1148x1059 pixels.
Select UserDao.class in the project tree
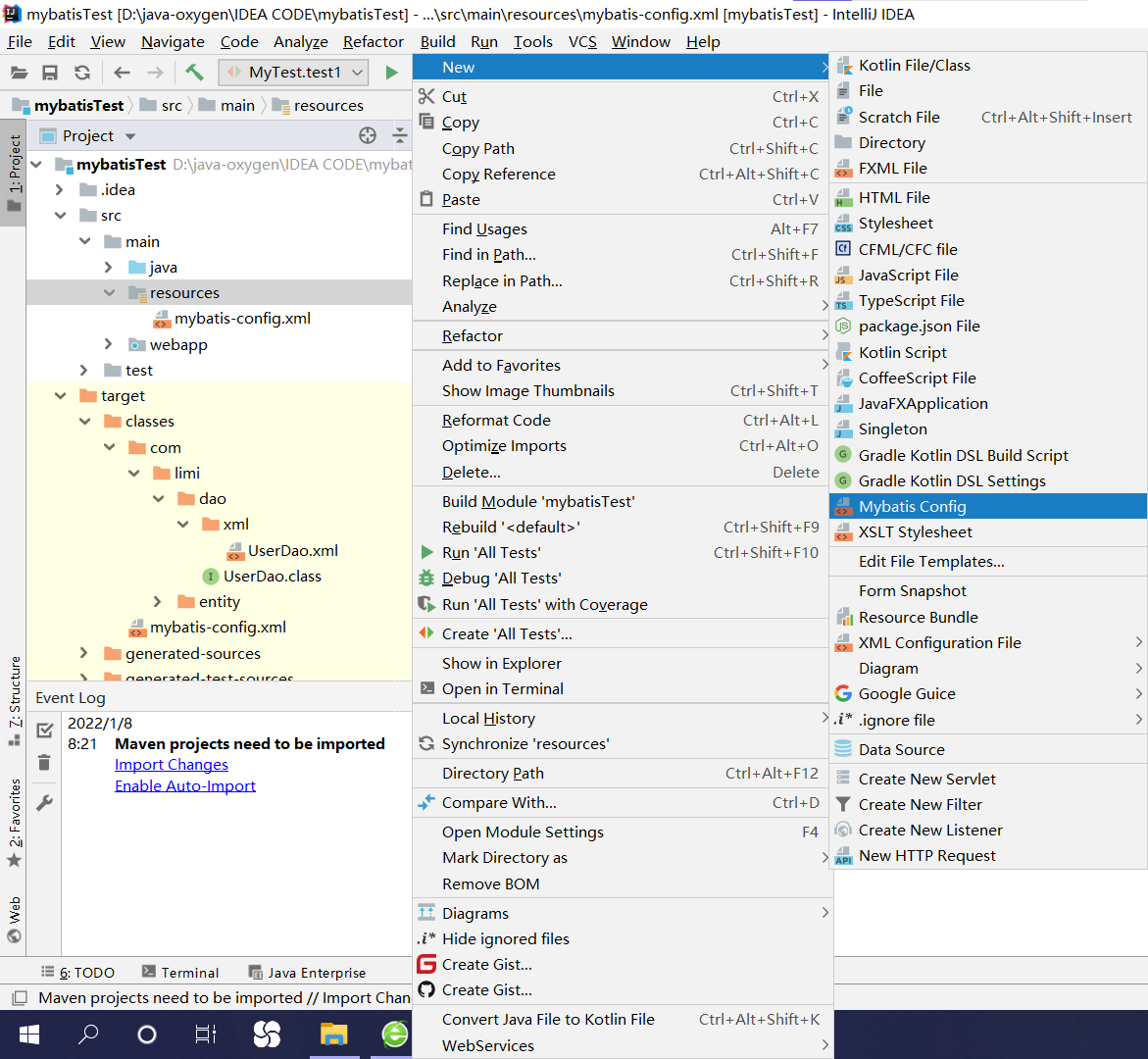262,577
